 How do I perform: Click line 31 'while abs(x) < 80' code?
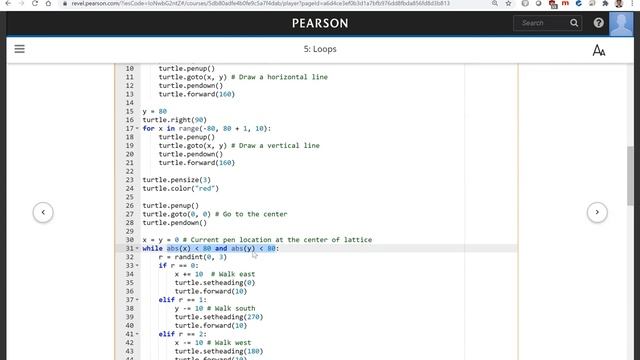211,249
